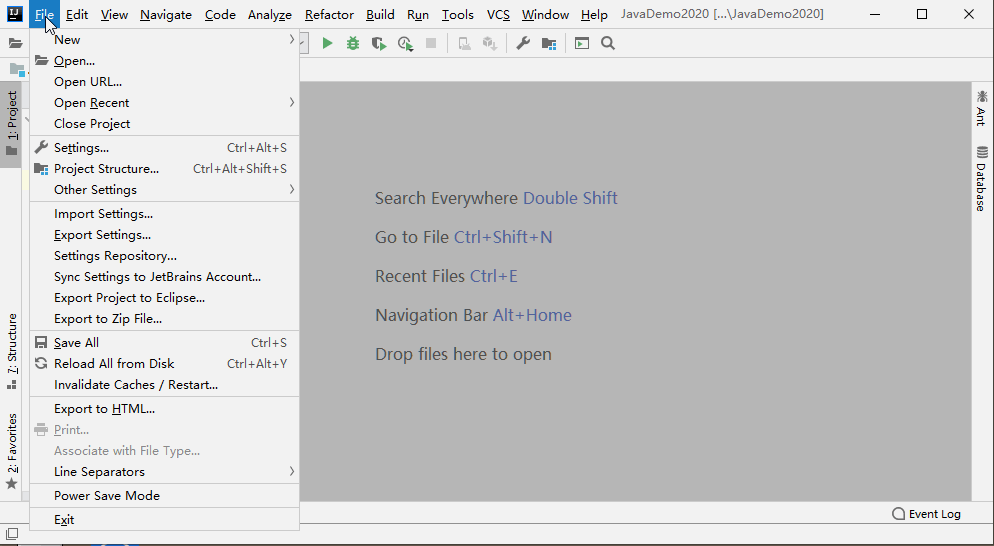The width and height of the screenshot is (994, 546).
Task: Select Close Project
Action: (x=165, y=124)
